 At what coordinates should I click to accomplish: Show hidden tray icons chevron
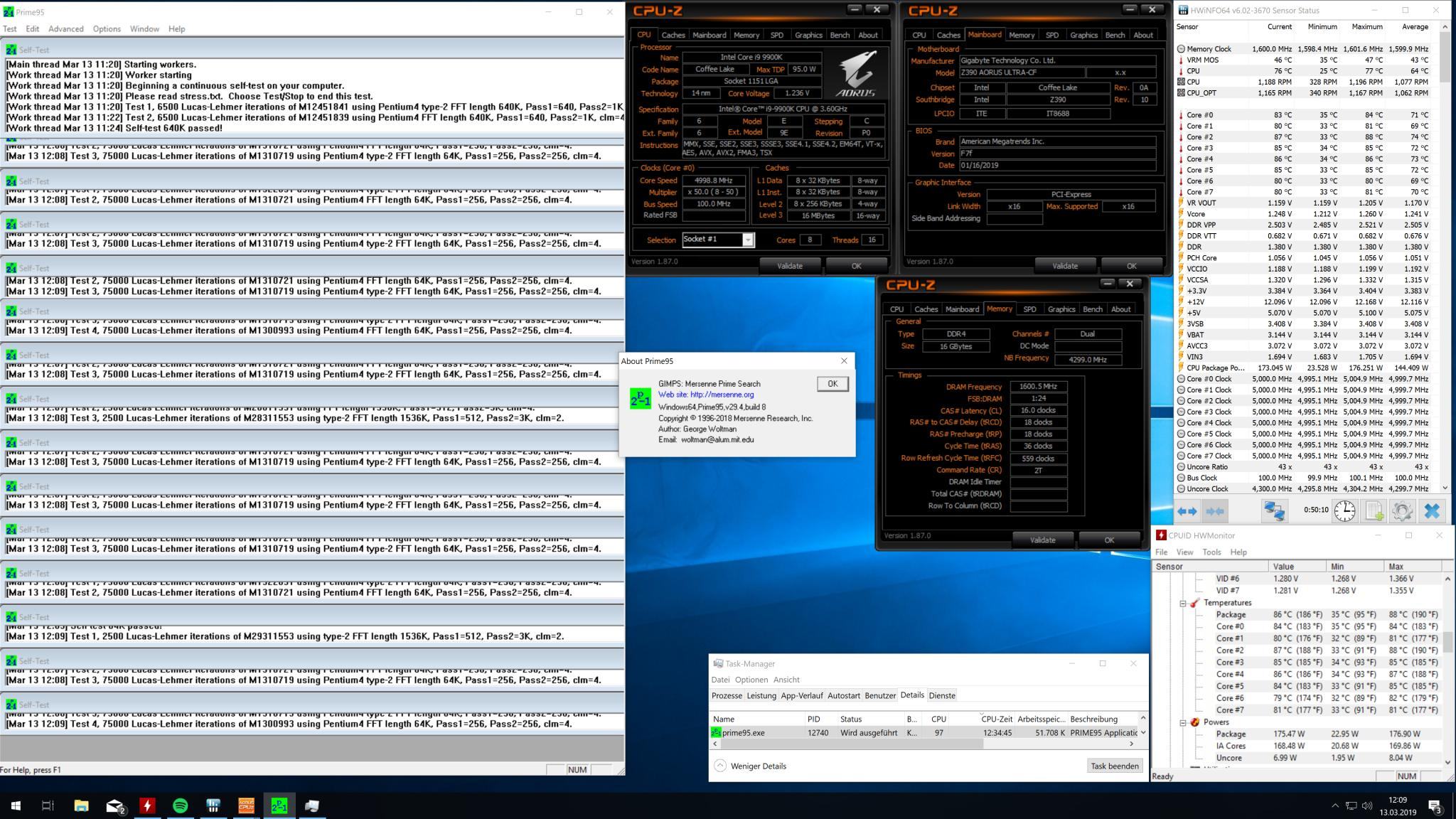1334,805
